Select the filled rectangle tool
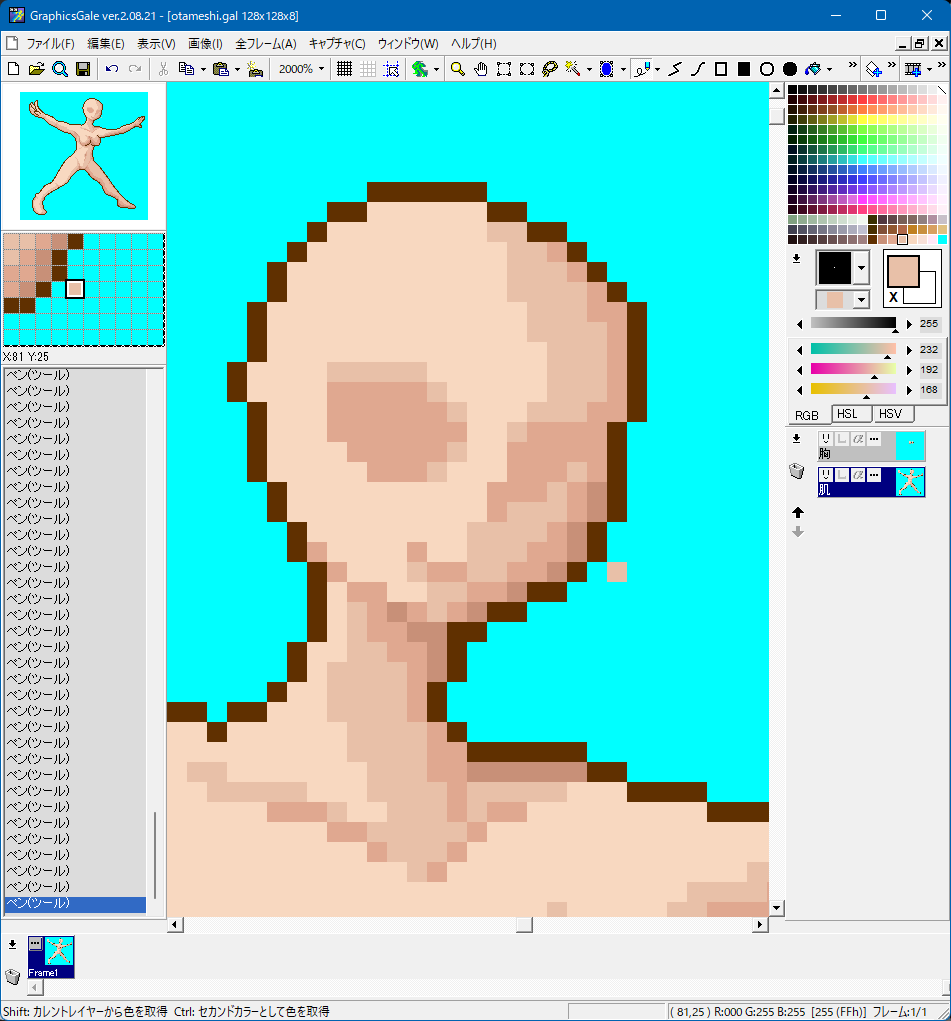The image size is (951, 1021). [x=744, y=69]
